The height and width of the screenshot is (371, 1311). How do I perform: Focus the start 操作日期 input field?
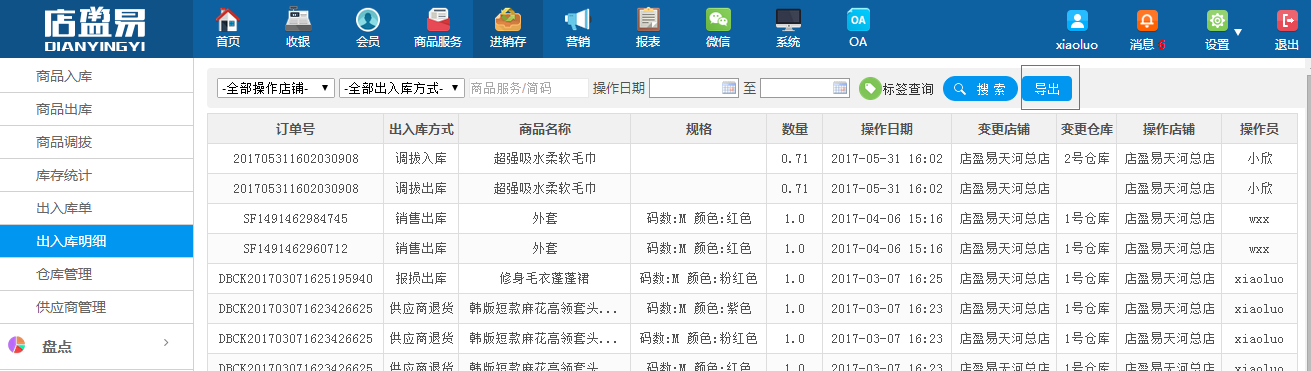tap(694, 88)
